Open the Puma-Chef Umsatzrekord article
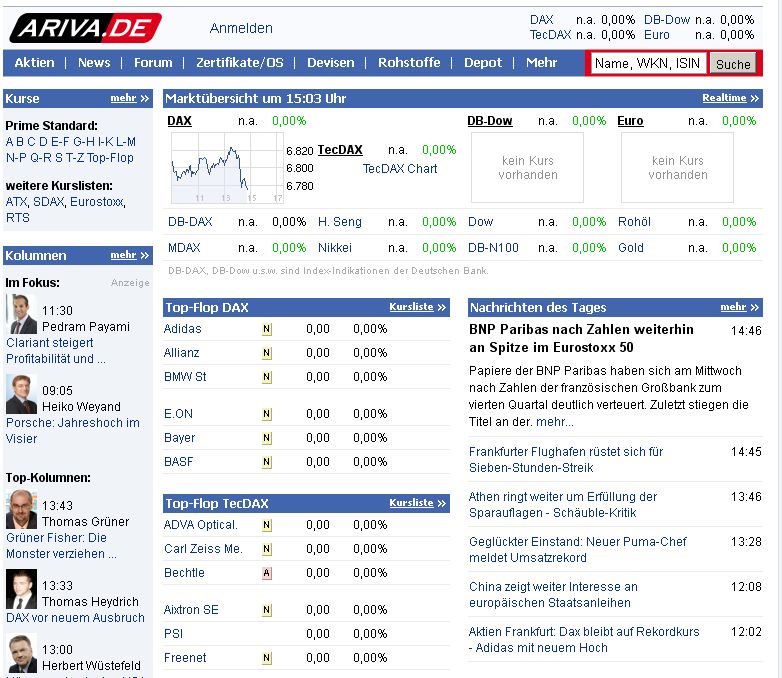The image size is (782, 678). point(578,550)
